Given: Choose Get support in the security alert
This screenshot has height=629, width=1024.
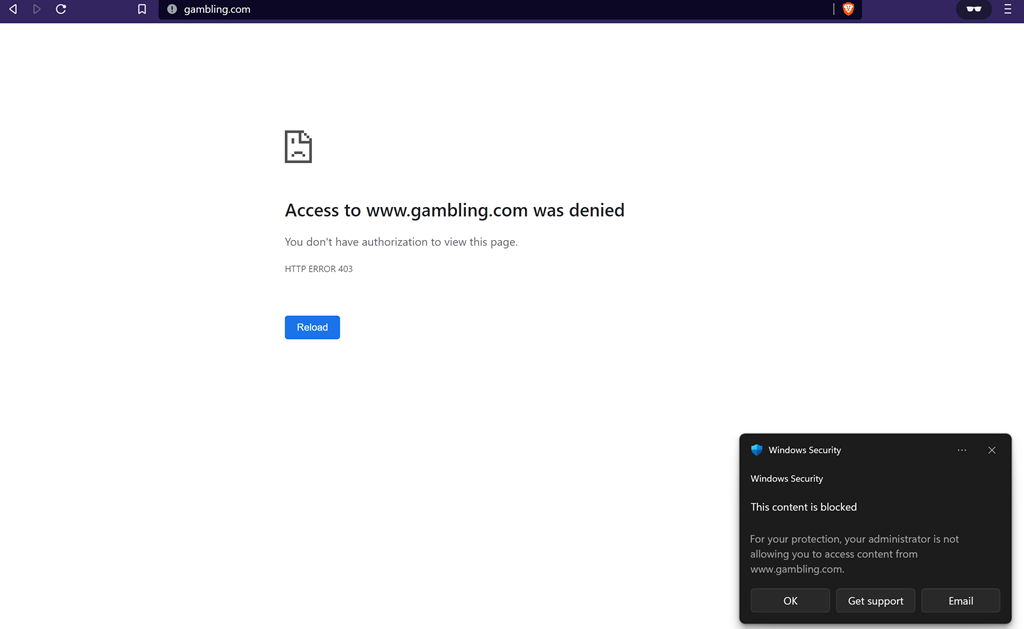Looking at the screenshot, I should point(875,601).
